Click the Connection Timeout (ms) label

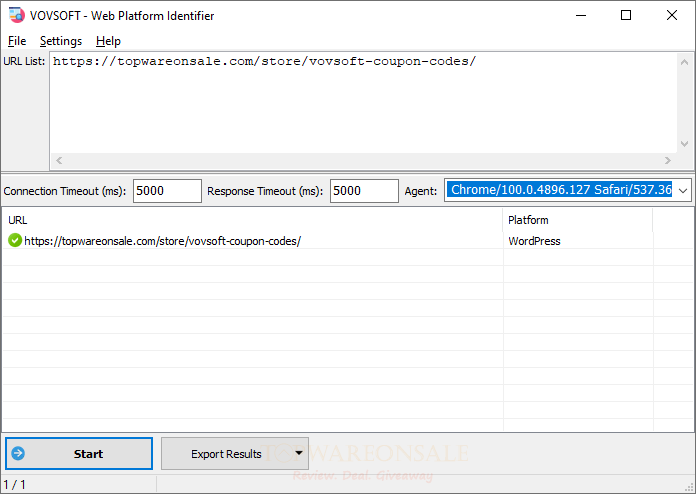(x=65, y=191)
